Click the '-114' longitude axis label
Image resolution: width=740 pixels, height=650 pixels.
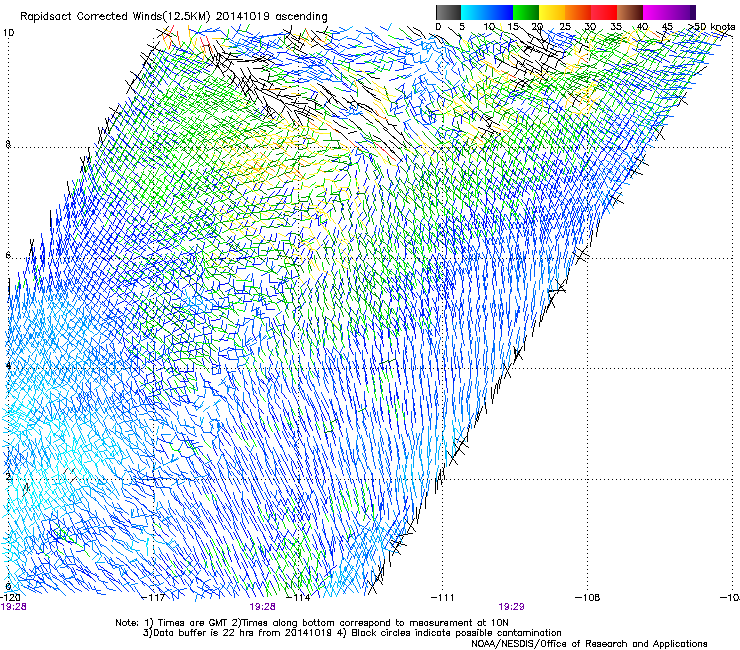pos(299,598)
